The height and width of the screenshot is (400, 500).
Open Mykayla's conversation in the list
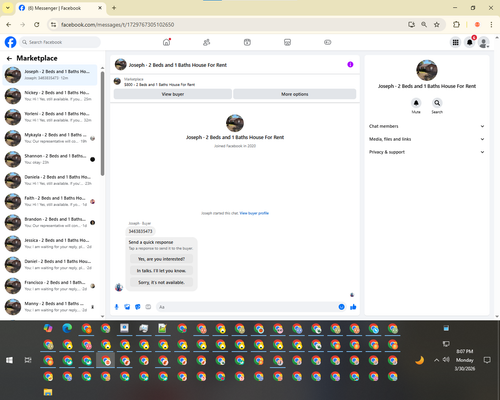(x=50, y=138)
